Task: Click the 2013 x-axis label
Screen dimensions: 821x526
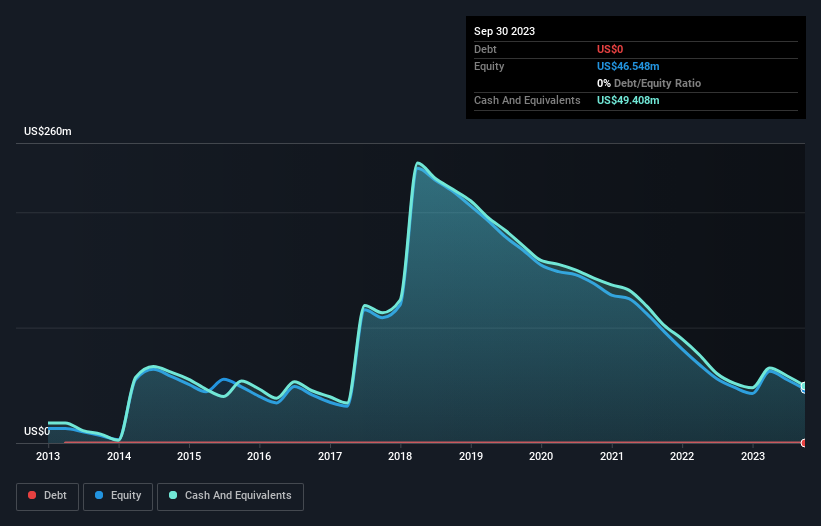Action: [x=48, y=456]
